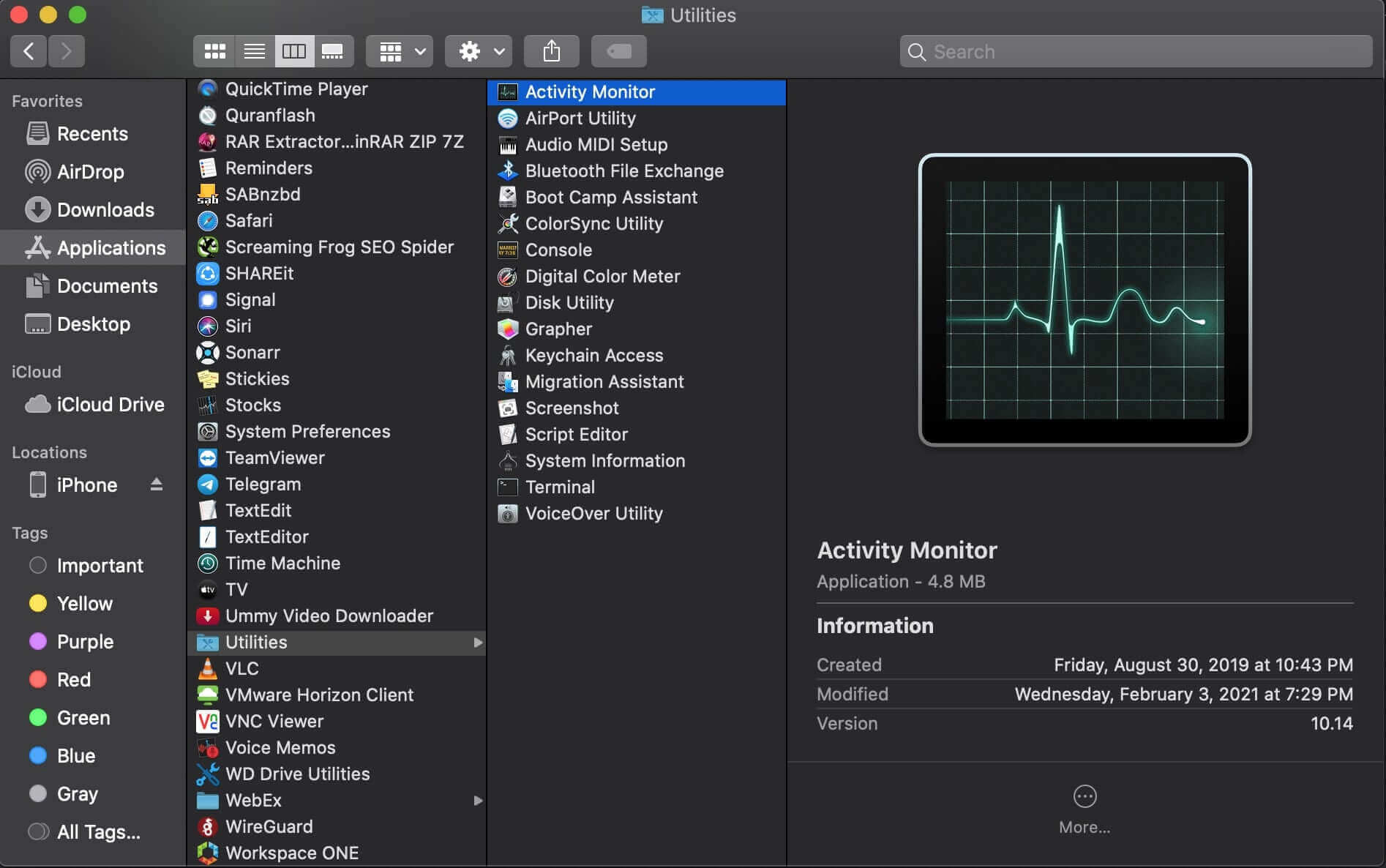The height and width of the screenshot is (868, 1386).
Task: Click the forward navigation arrow
Action: 67,51
